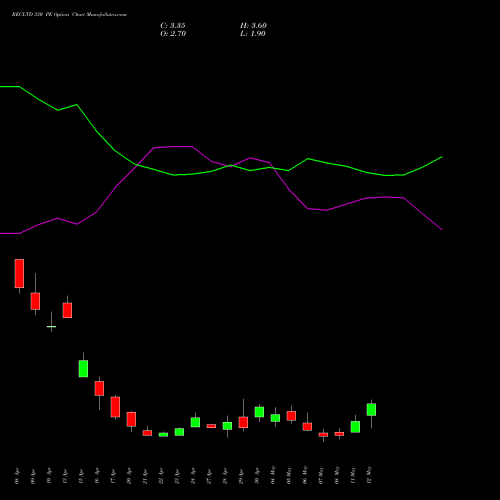This screenshot has height=500, width=500.
Task: Click the last green candle for 12 May
Action: click(371, 409)
